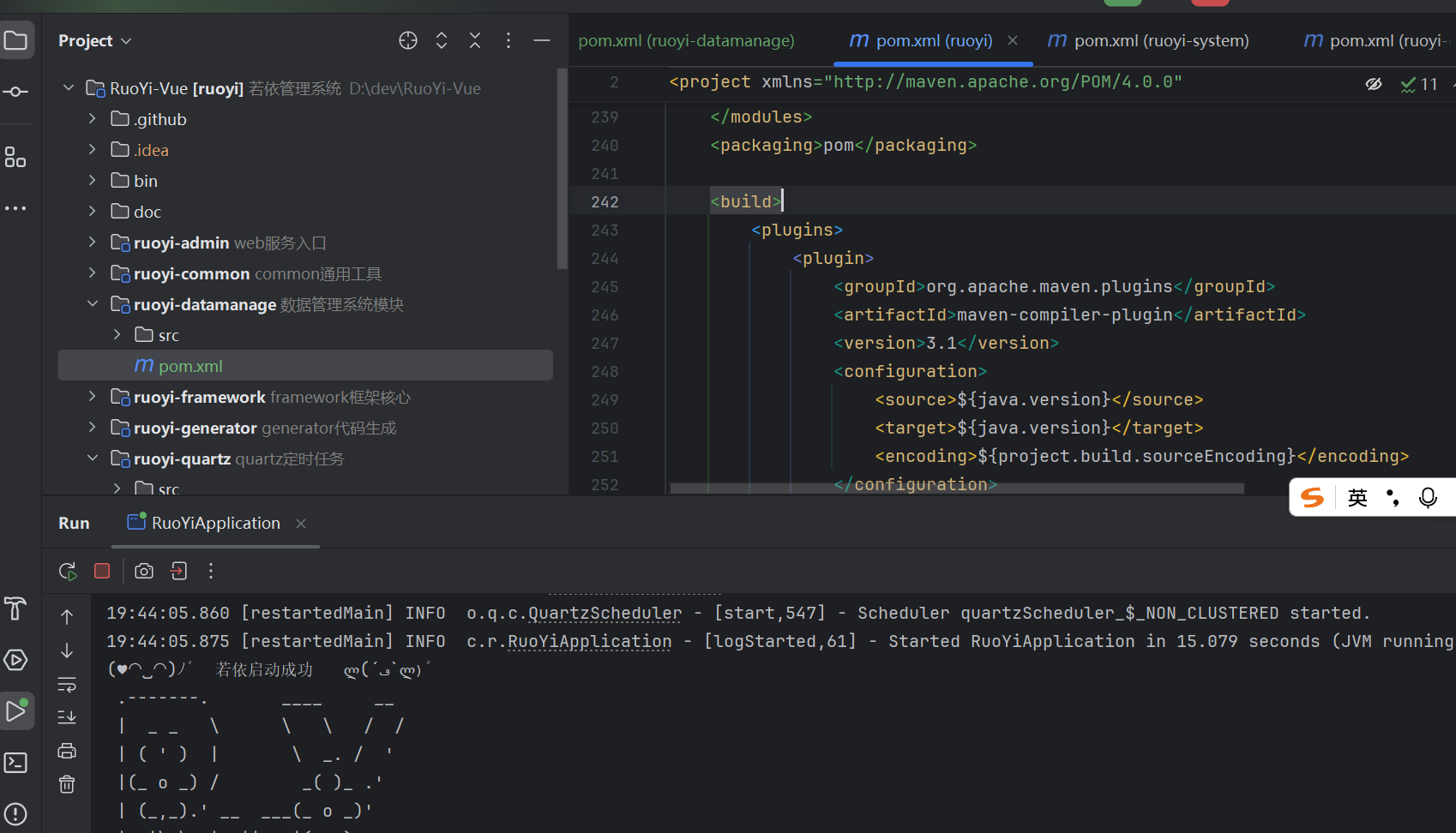Image resolution: width=1456 pixels, height=833 pixels.
Task: Switch to pom.xml (ruoyi-datamanage) tab
Action: (686, 40)
